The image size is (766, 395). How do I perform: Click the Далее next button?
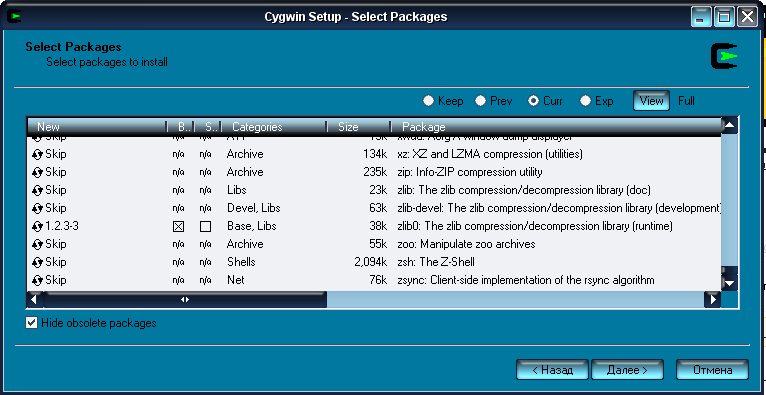(627, 370)
